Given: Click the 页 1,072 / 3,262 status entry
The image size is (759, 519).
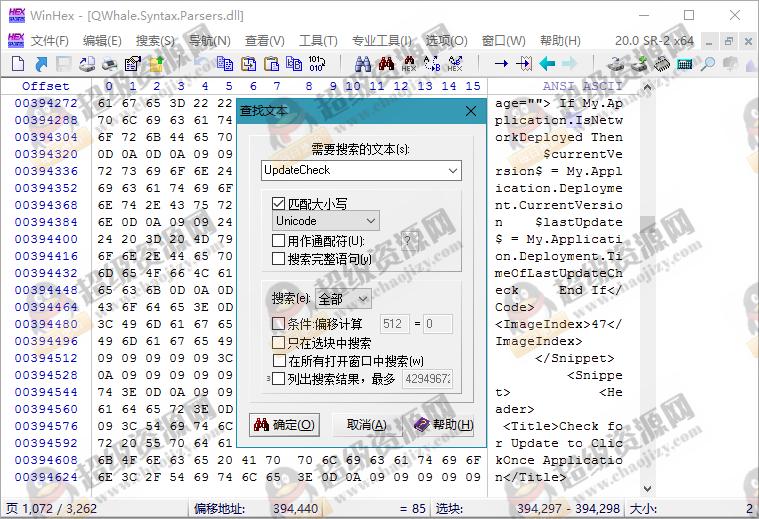Looking at the screenshot, I should [x=51, y=508].
